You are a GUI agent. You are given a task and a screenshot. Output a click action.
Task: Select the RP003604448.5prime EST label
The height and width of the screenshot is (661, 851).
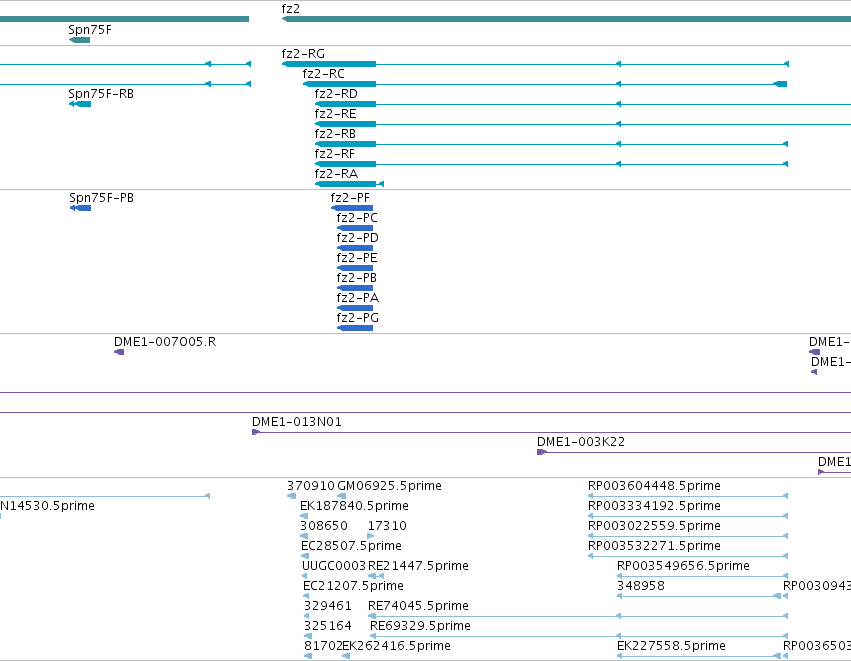655,486
